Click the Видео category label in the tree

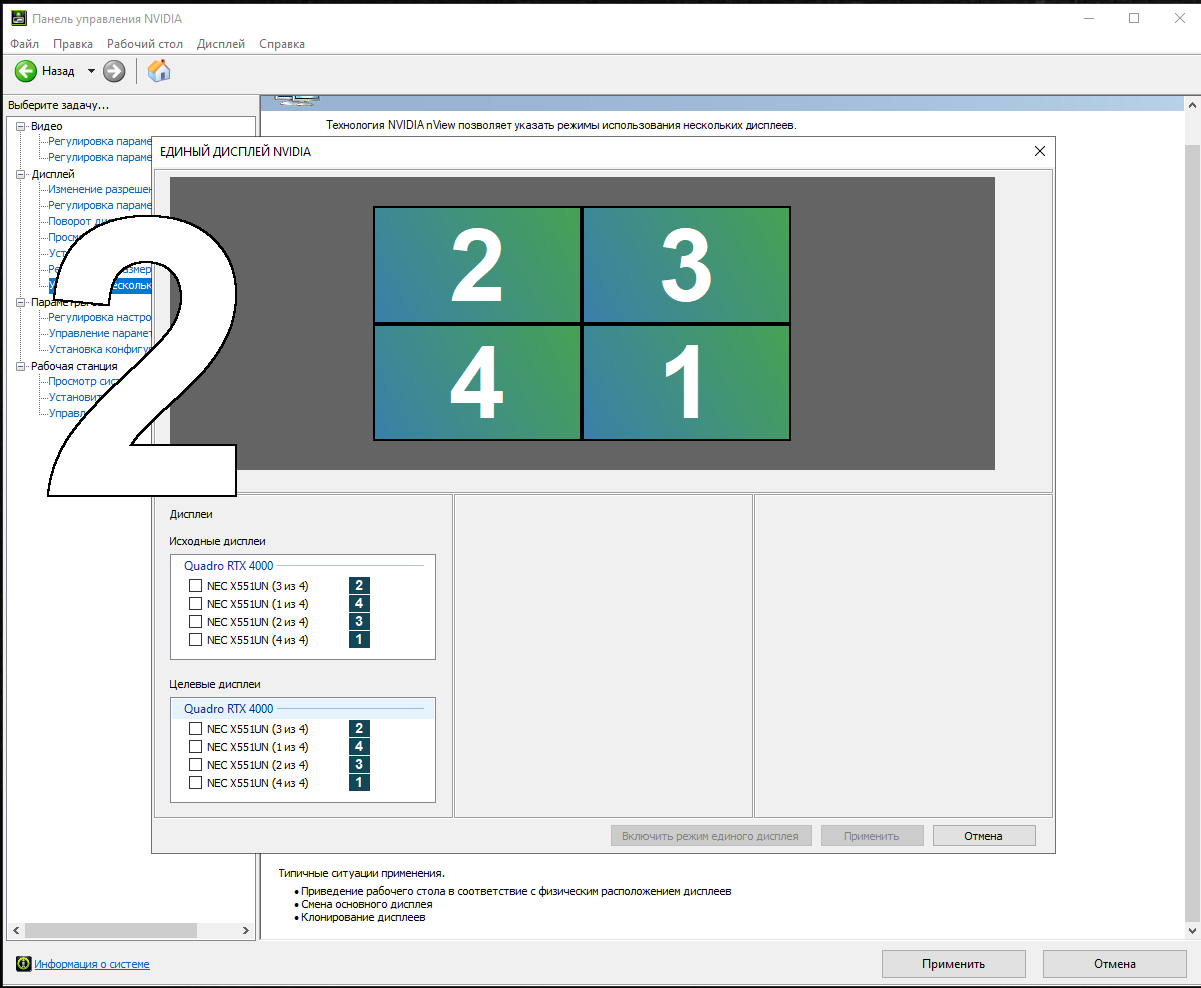click(x=46, y=126)
